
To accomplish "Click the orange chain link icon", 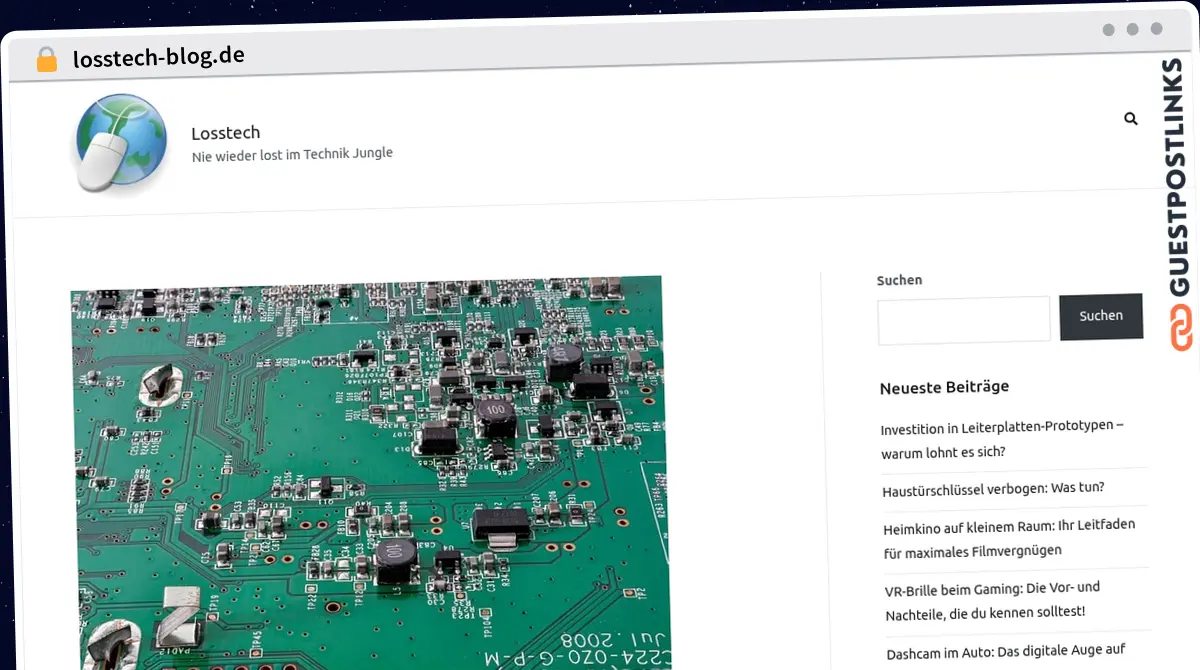I will [x=1181, y=328].
